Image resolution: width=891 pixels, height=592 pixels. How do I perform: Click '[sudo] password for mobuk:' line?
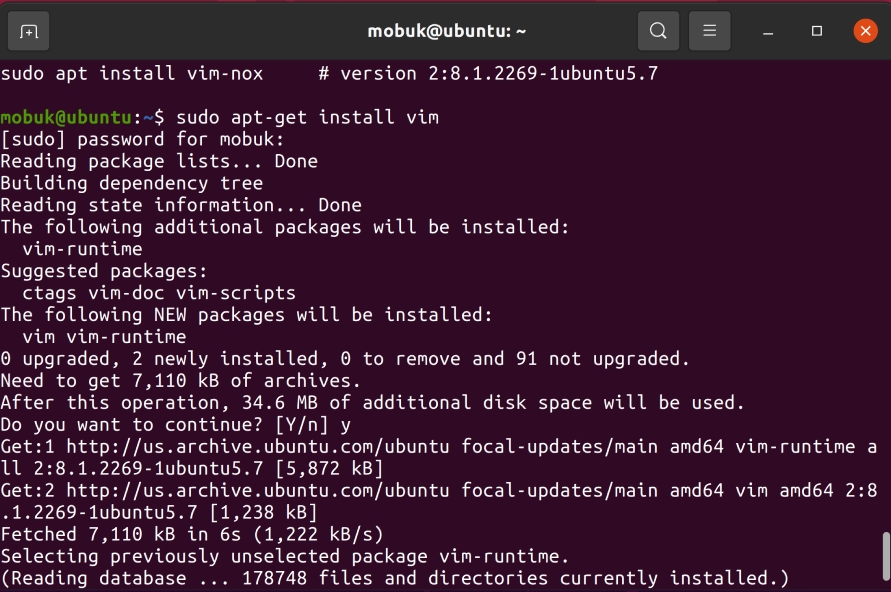pyautogui.click(x=142, y=139)
